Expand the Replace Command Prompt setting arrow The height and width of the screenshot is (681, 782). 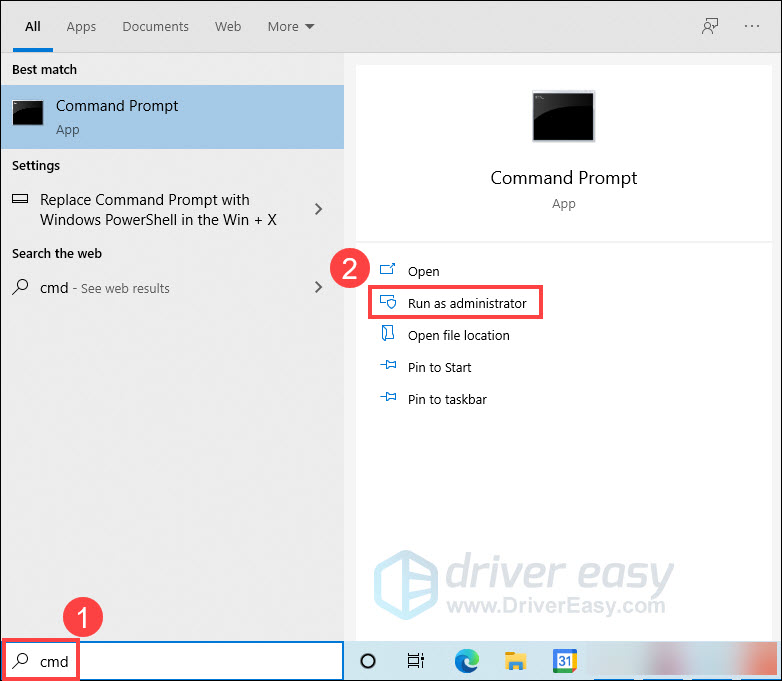(x=319, y=209)
